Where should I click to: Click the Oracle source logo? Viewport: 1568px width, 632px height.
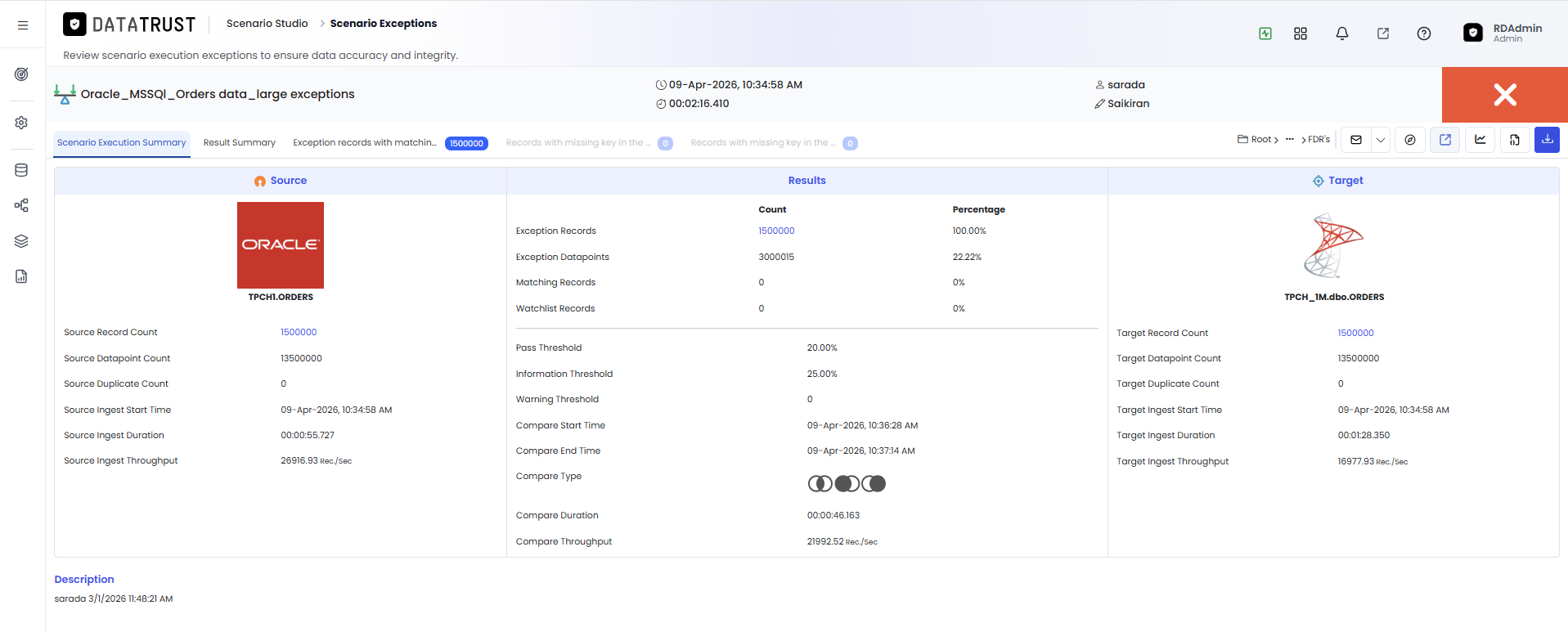coord(281,245)
